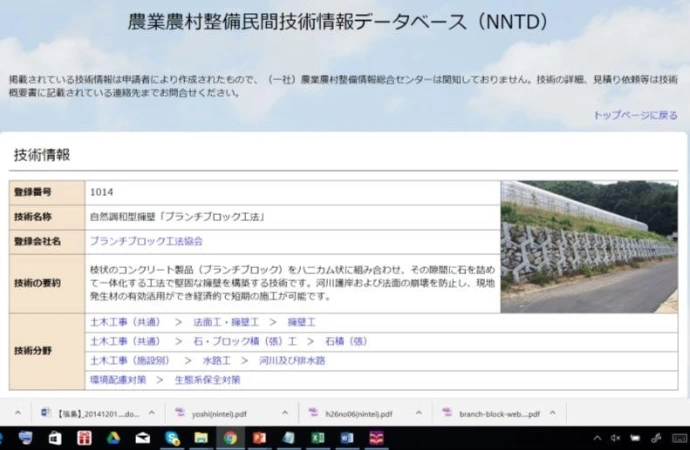
Task: Show hidden system tray icons chevron
Action: tap(597, 438)
